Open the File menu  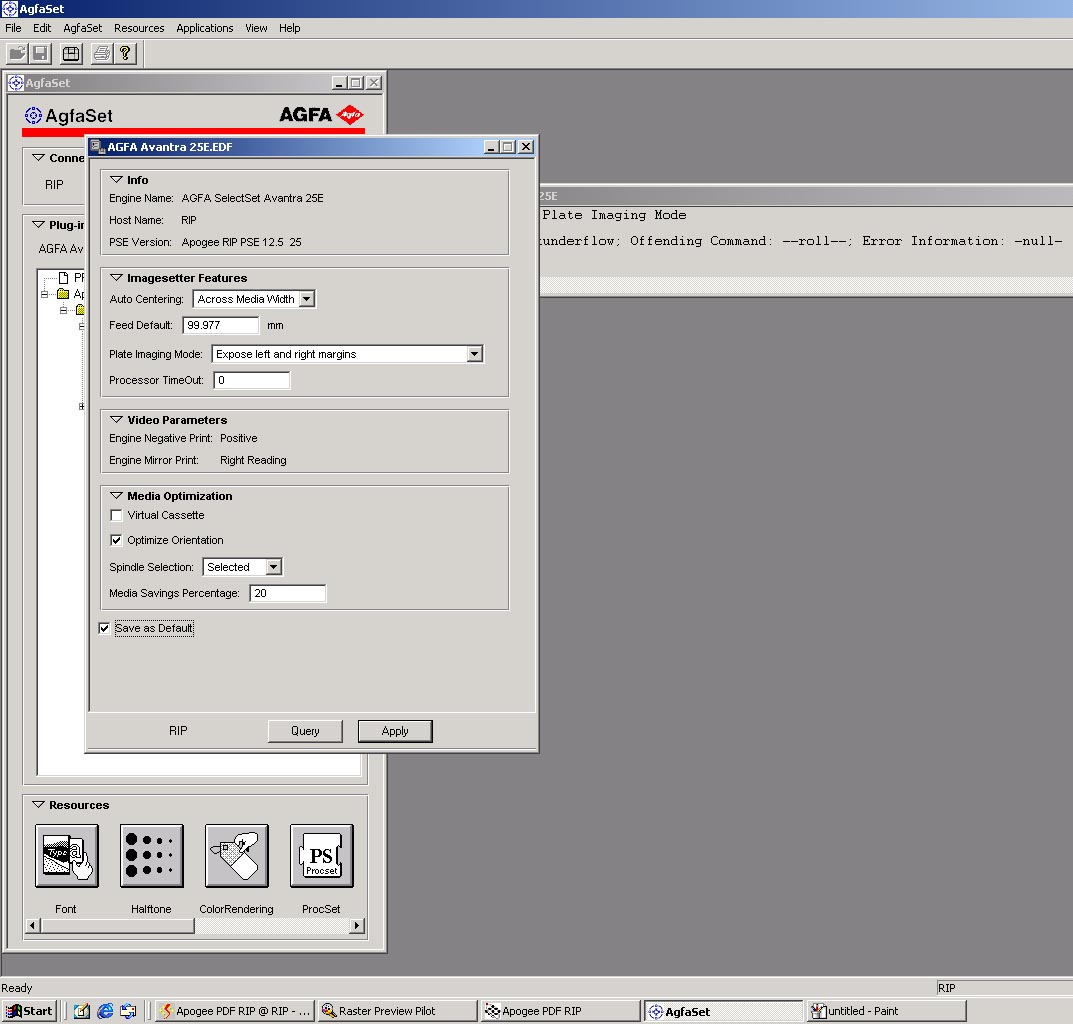[x=13, y=28]
